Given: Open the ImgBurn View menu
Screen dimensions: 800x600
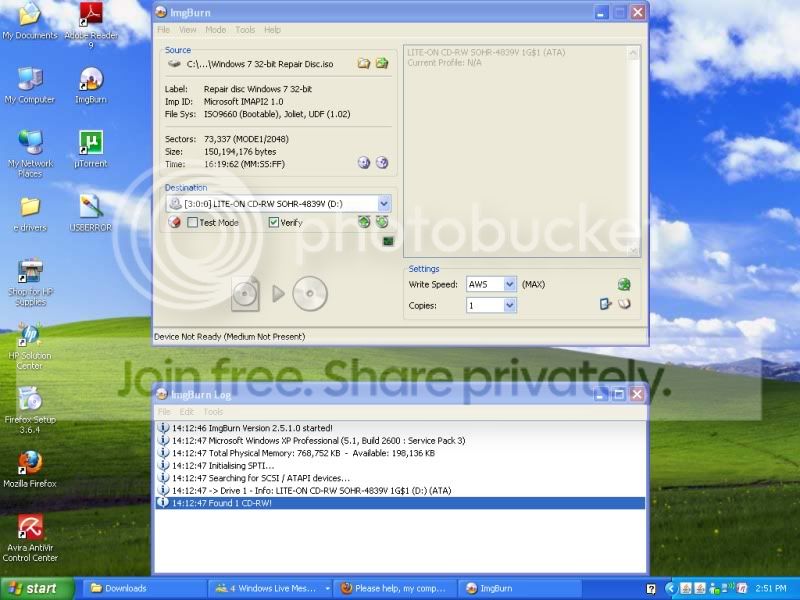Looking at the screenshot, I should click(187, 30).
